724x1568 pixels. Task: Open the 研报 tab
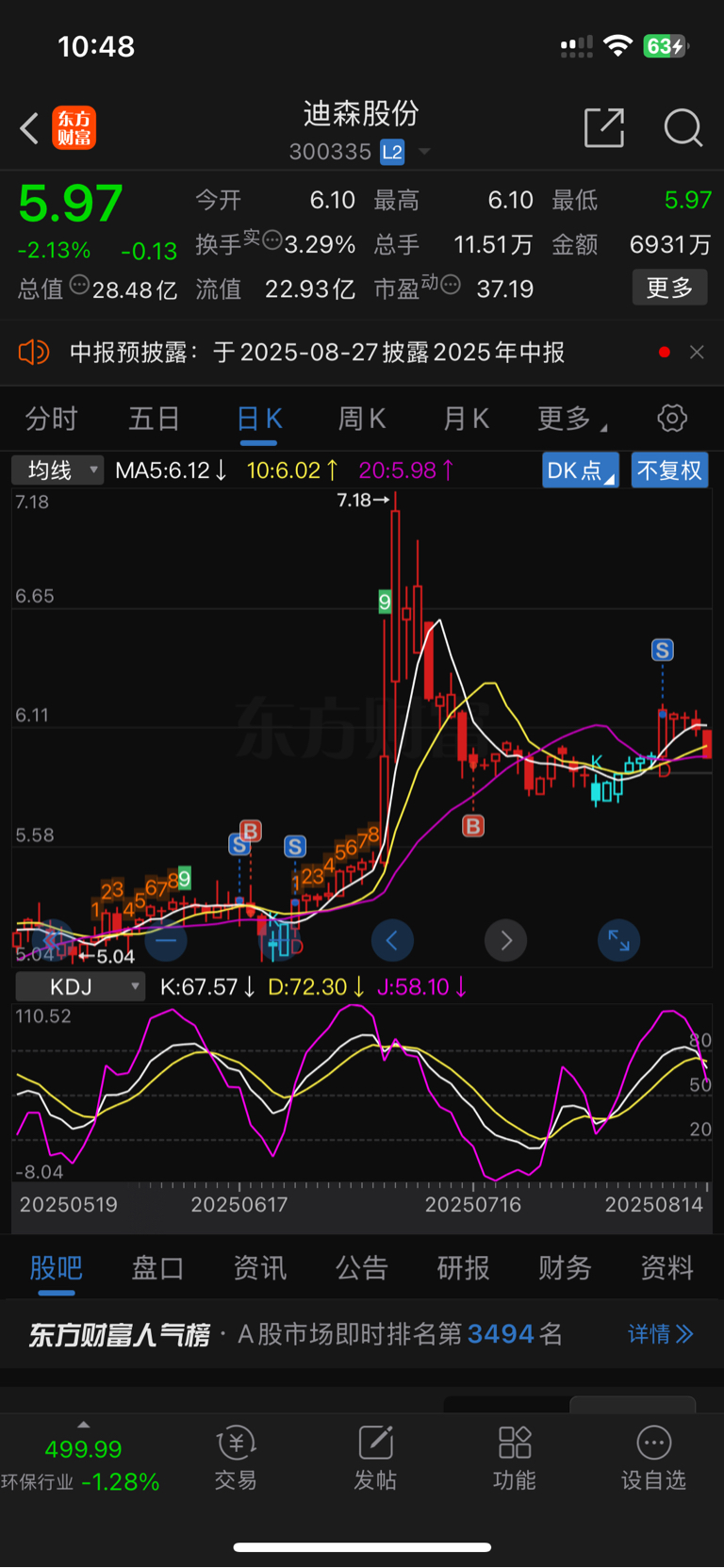(463, 1268)
